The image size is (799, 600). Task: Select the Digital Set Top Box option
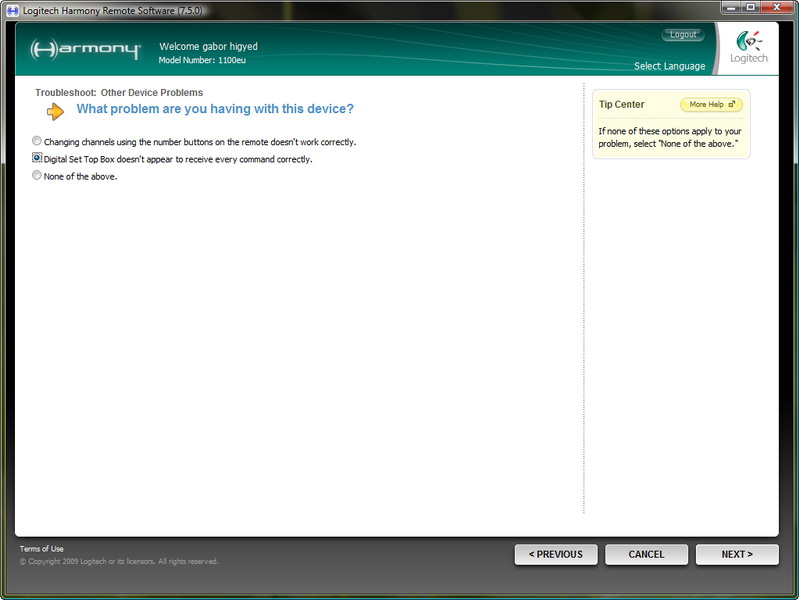37,159
